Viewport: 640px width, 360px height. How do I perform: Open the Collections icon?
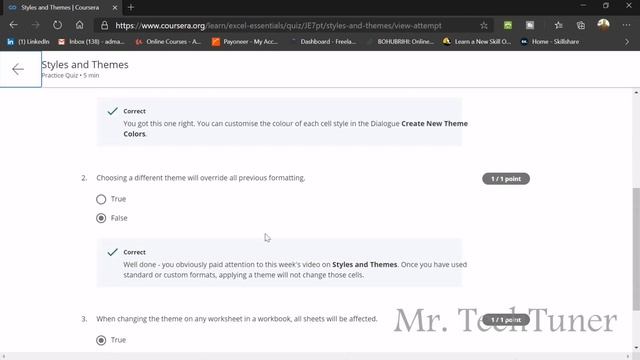pyautogui.click(x=581, y=25)
